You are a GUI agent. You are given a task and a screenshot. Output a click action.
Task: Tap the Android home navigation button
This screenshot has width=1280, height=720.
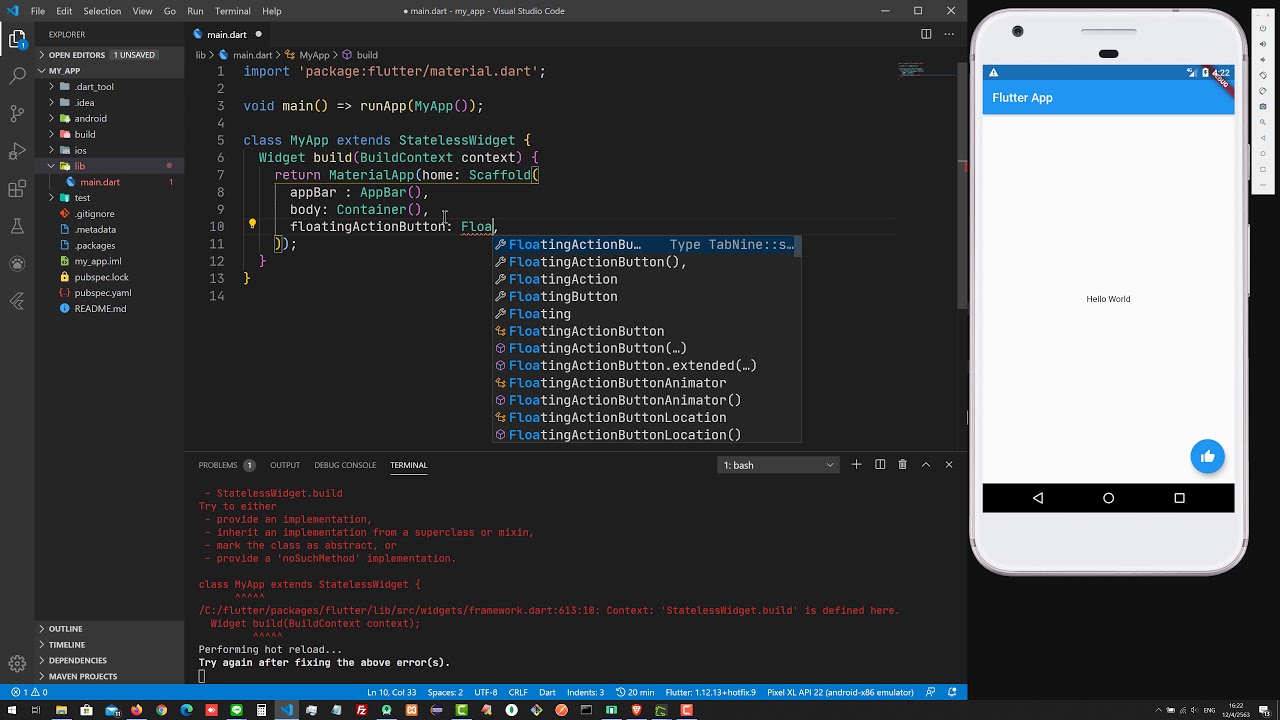(x=1108, y=498)
